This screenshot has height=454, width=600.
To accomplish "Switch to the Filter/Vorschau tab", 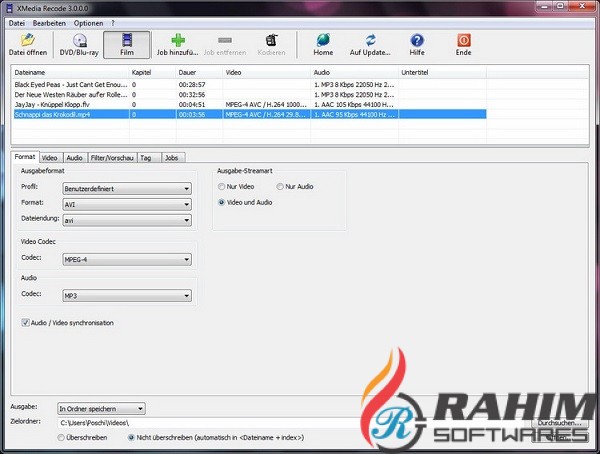I will (112, 158).
